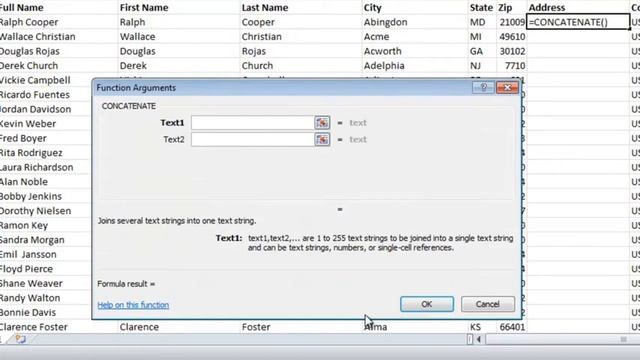The width and height of the screenshot is (640, 360).
Task: Select Rita Rodriguez name cell
Action: (46, 153)
